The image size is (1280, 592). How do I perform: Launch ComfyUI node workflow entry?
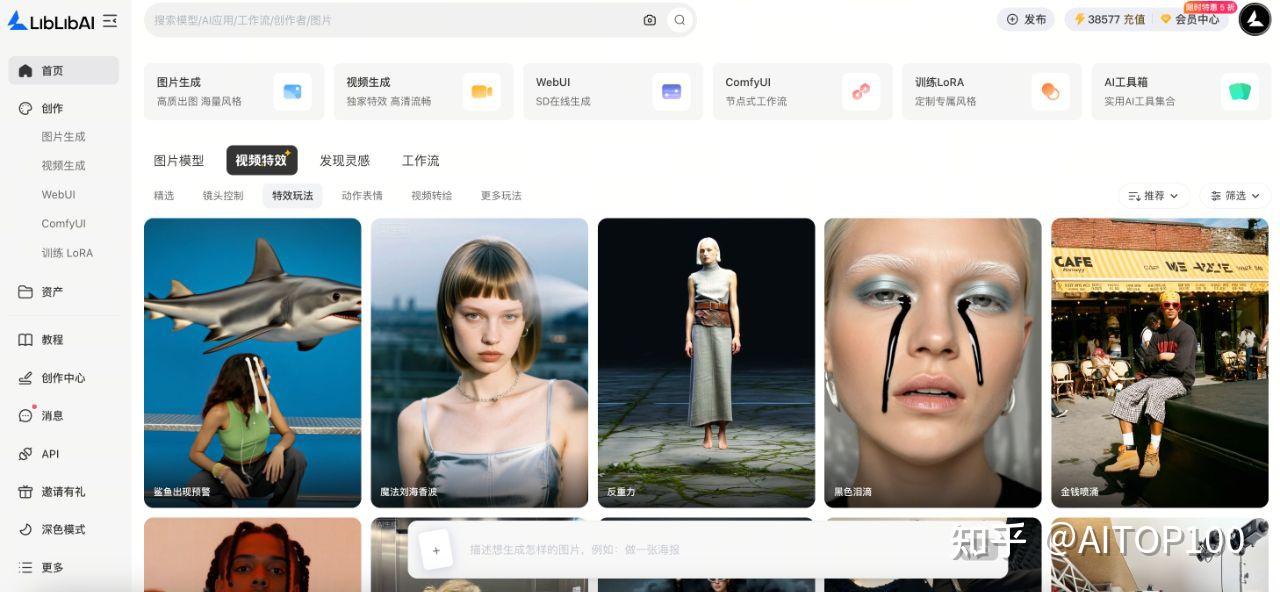point(800,91)
